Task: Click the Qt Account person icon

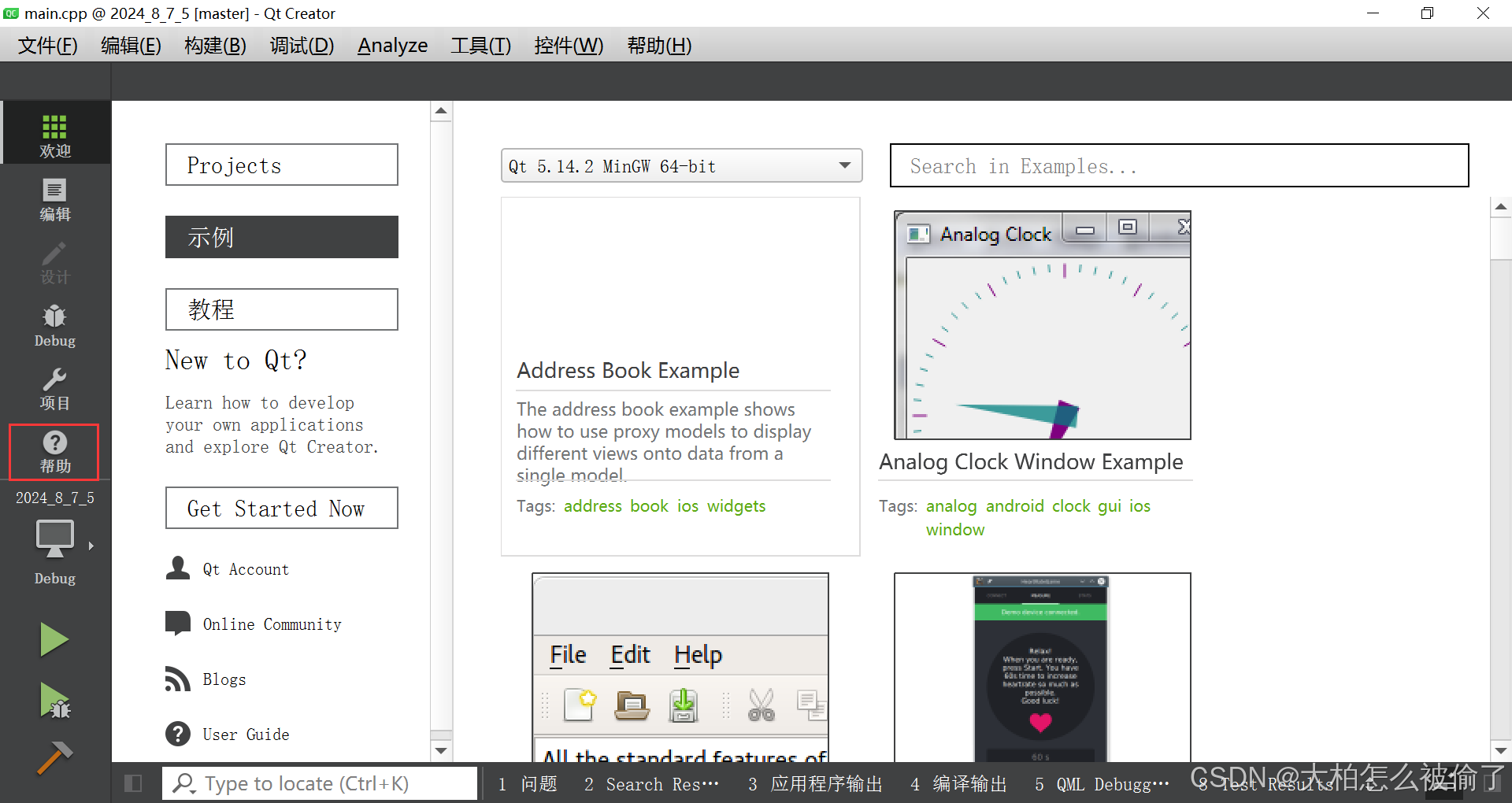Action: pyautogui.click(x=178, y=568)
